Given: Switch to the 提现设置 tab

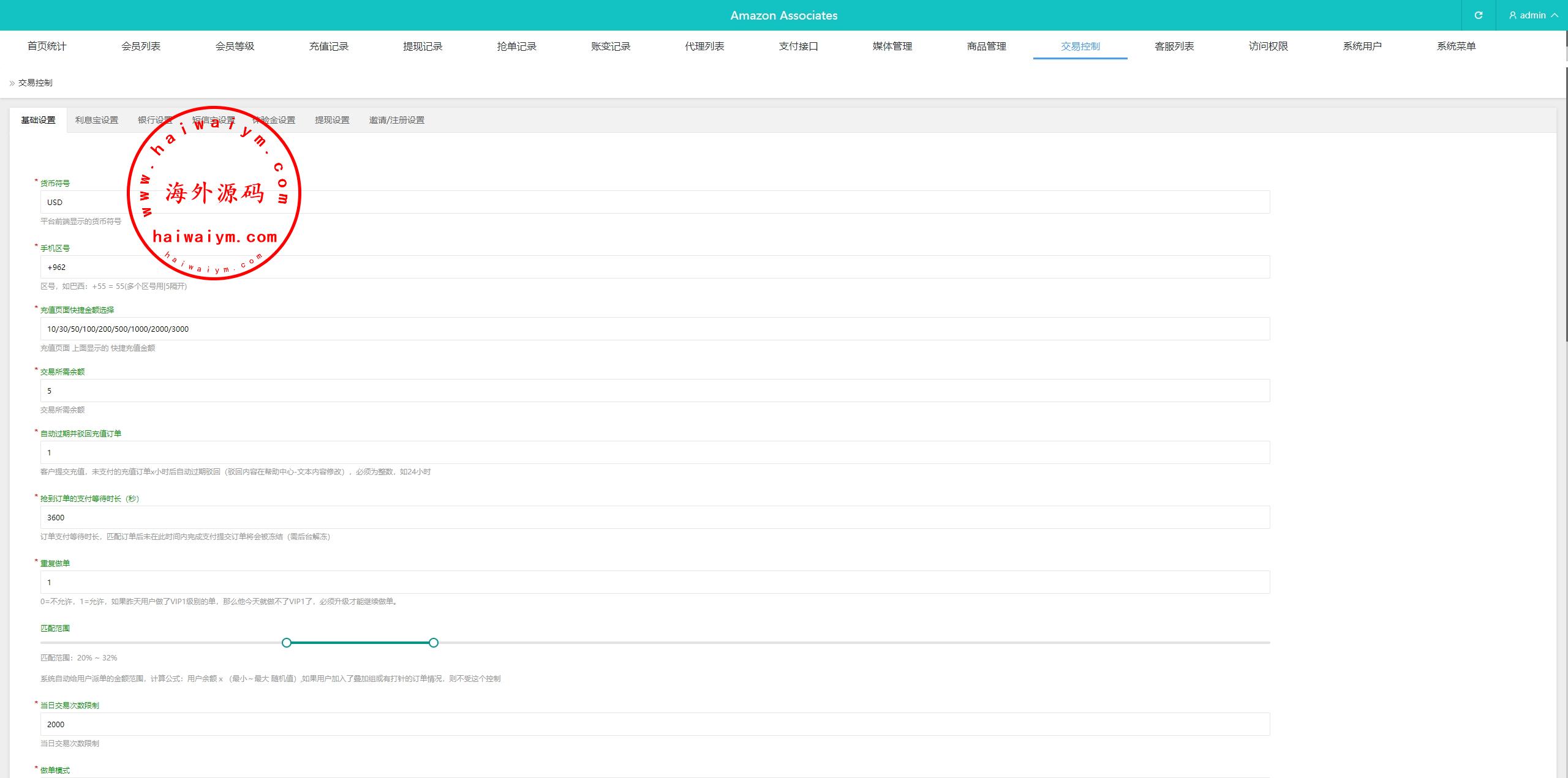Looking at the screenshot, I should click(x=332, y=120).
